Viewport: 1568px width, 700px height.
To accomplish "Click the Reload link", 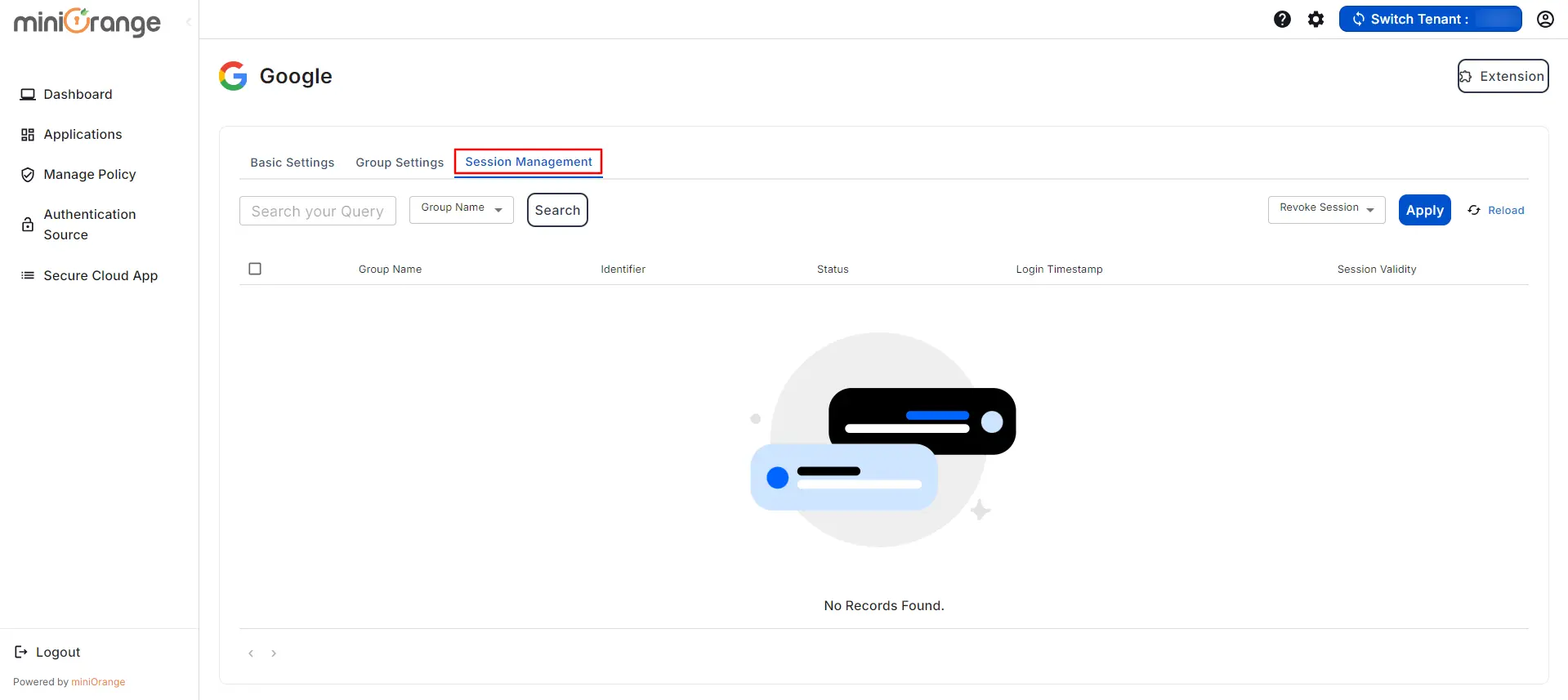I will [x=1506, y=211].
